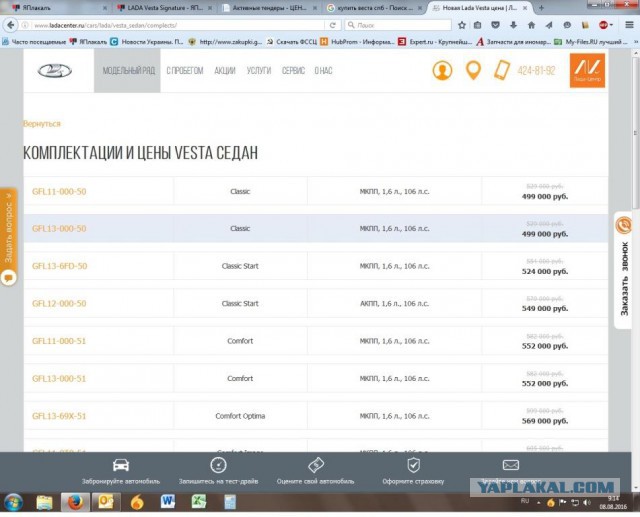This screenshot has width=640, height=517.
Task: Click the 424-81-92 phone number
Action: [x=536, y=71]
